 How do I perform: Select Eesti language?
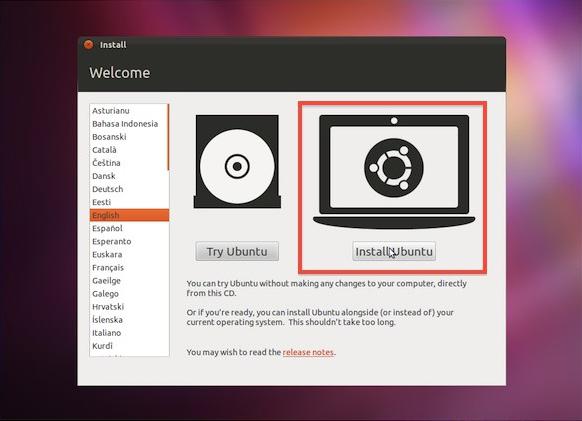coord(129,202)
